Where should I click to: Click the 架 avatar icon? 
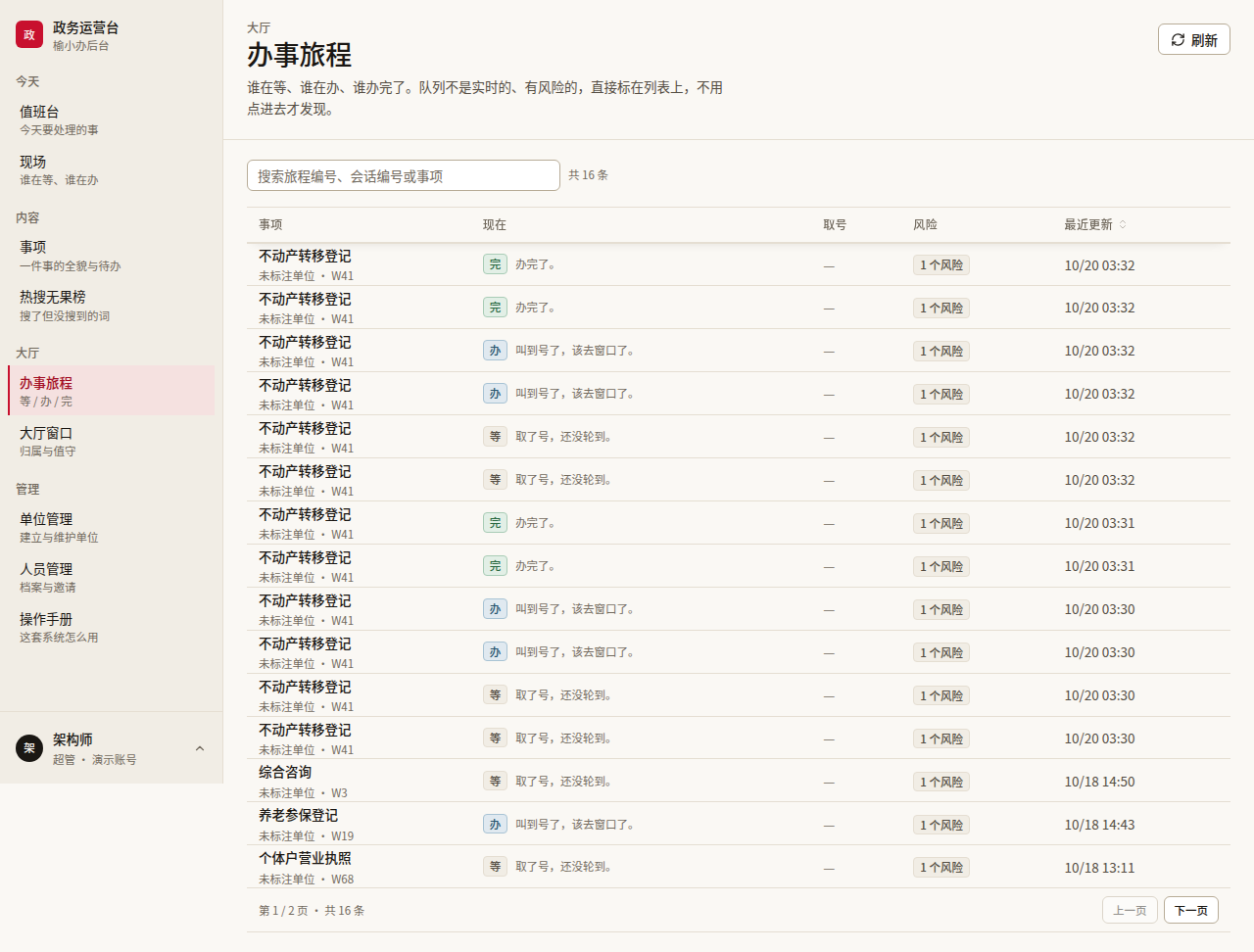[29, 748]
